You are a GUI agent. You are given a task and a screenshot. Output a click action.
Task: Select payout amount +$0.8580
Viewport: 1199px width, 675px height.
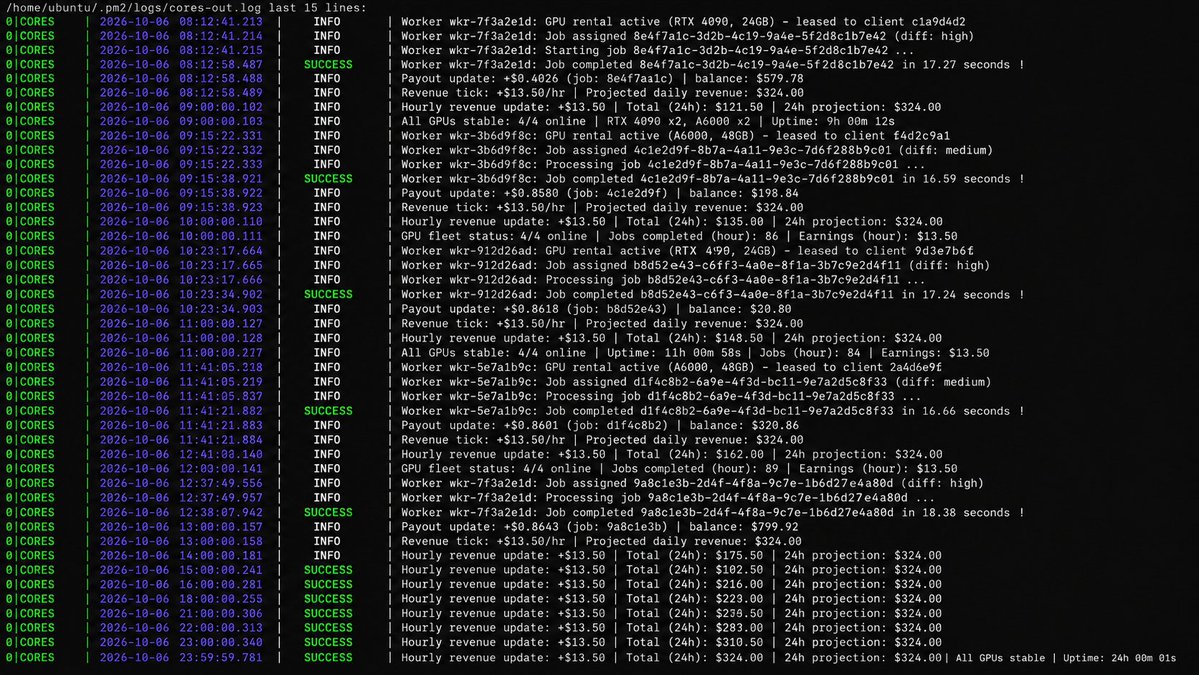[x=531, y=193]
